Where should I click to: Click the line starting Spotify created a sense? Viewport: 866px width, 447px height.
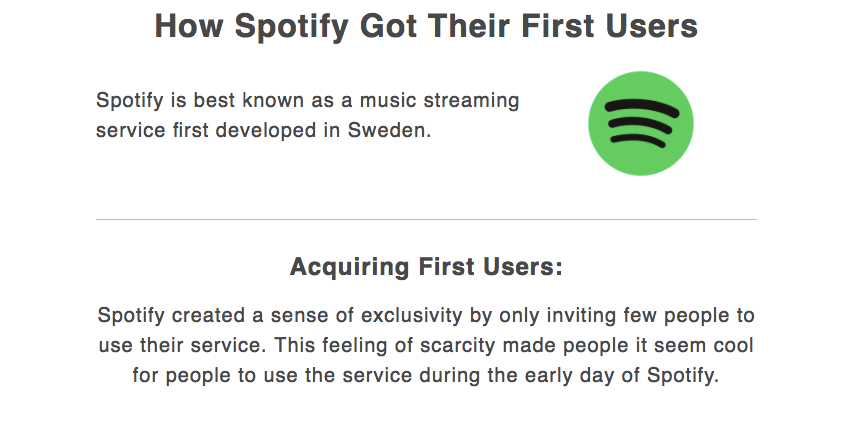pyautogui.click(x=426, y=315)
